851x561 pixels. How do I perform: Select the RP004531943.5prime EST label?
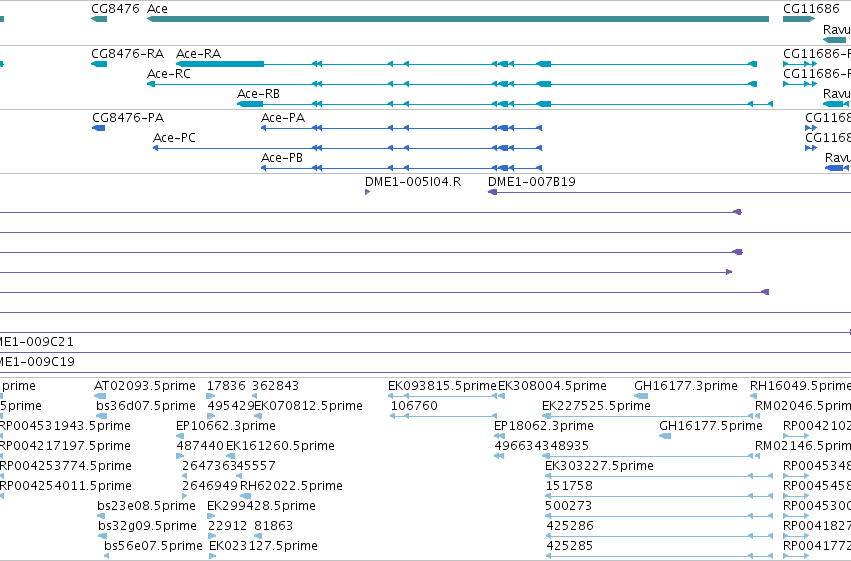pos(65,426)
